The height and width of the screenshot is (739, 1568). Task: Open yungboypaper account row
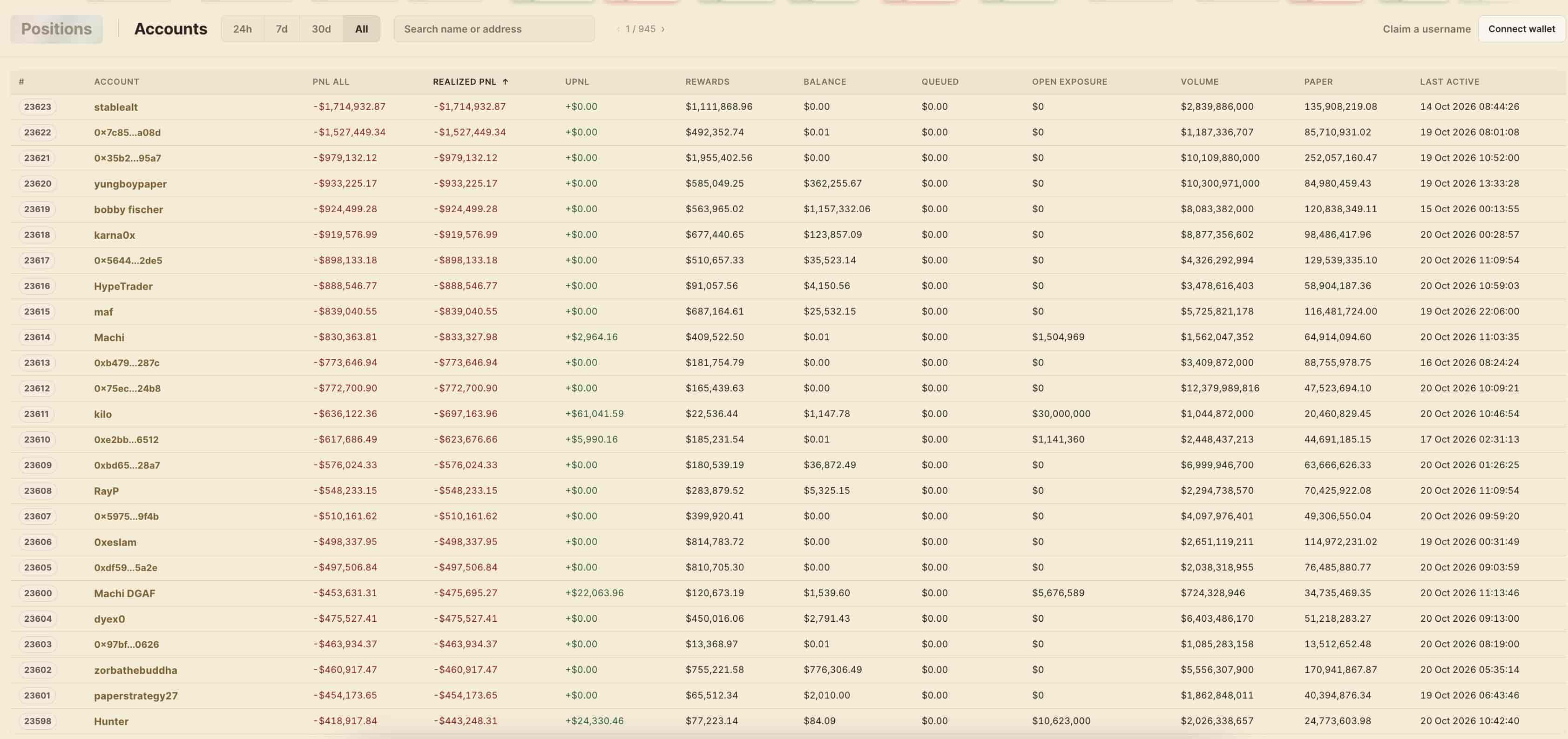(788, 184)
